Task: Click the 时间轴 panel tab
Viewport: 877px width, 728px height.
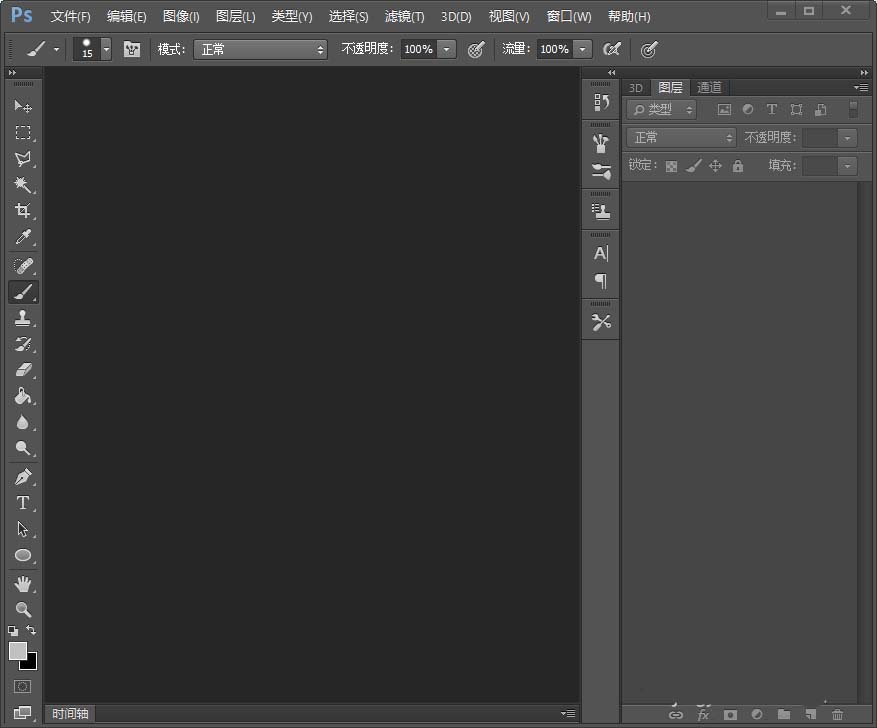Action: click(70, 714)
